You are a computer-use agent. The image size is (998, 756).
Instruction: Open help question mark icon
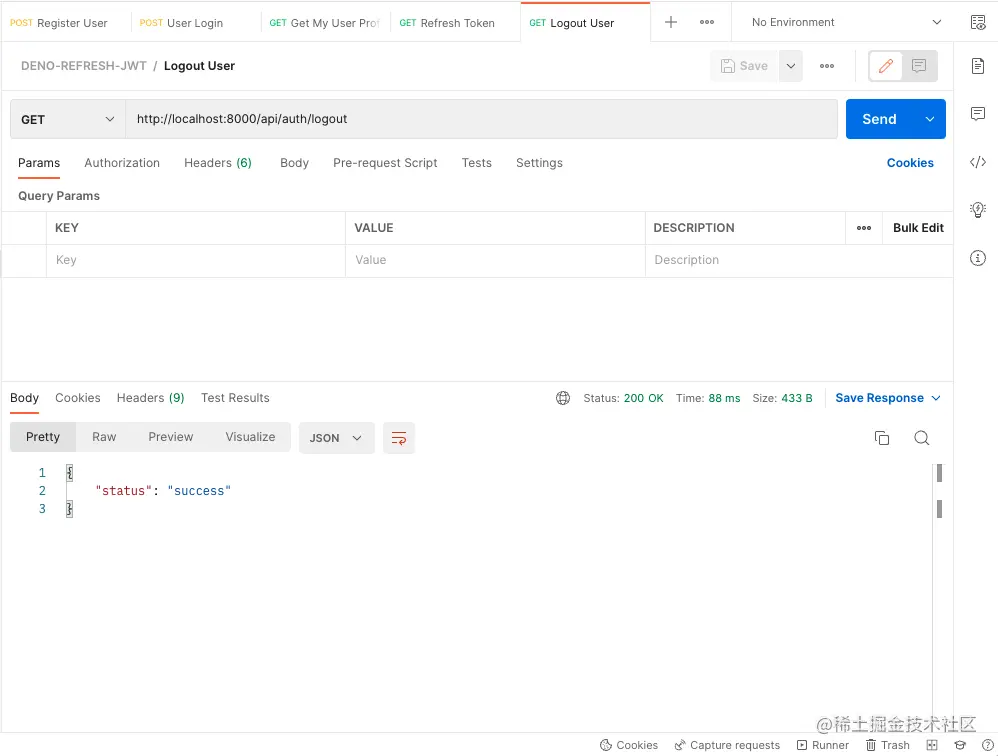coord(987,745)
